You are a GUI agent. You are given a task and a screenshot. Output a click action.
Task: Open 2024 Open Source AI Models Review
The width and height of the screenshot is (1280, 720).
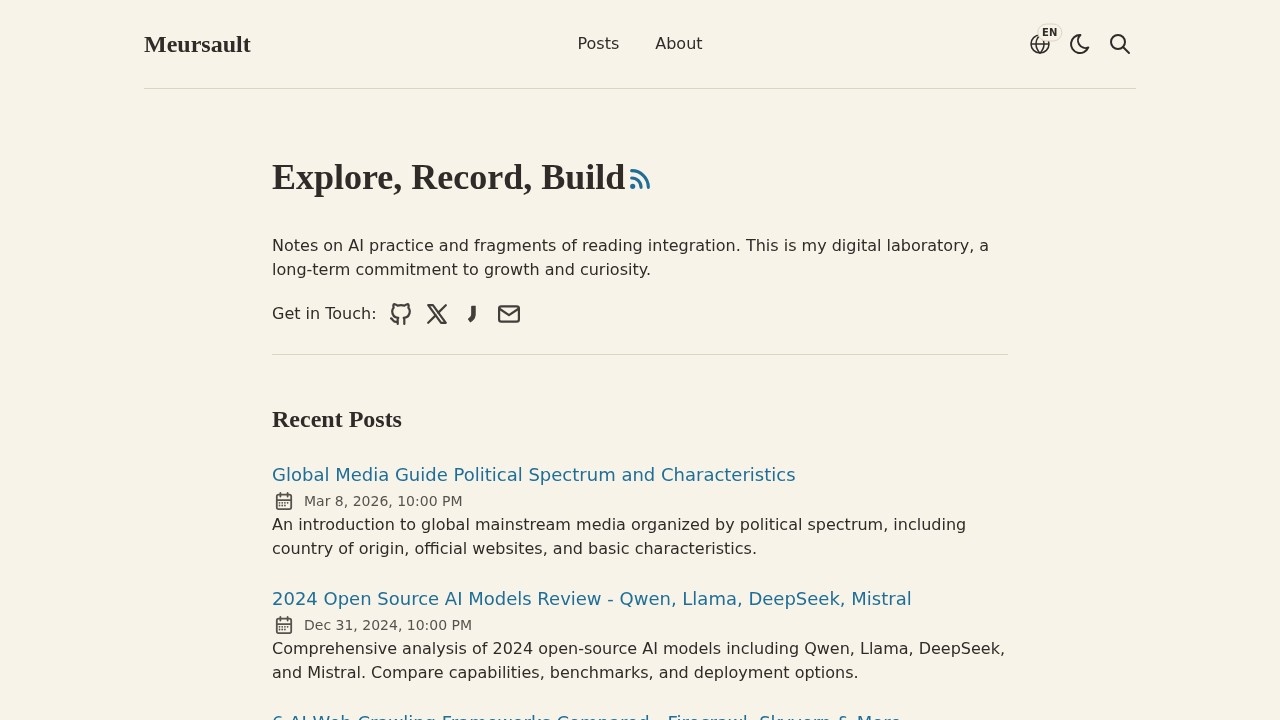(591, 599)
